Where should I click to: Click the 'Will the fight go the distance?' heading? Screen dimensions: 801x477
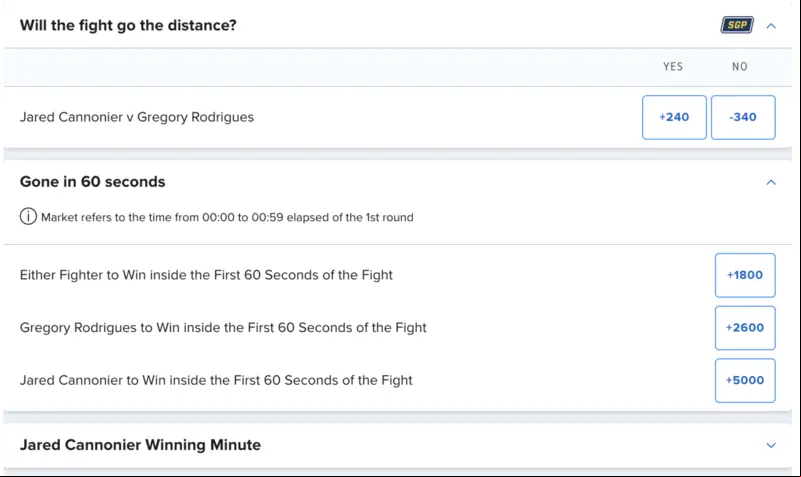pyautogui.click(x=128, y=26)
